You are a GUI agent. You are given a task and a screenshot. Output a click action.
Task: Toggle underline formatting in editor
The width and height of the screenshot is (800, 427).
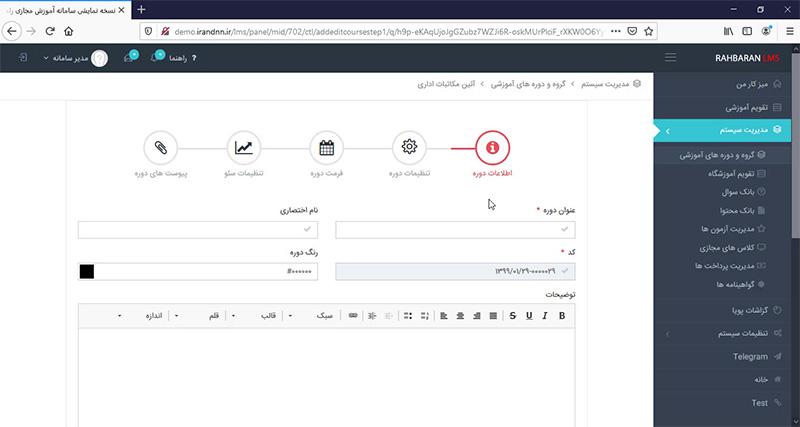click(529, 316)
